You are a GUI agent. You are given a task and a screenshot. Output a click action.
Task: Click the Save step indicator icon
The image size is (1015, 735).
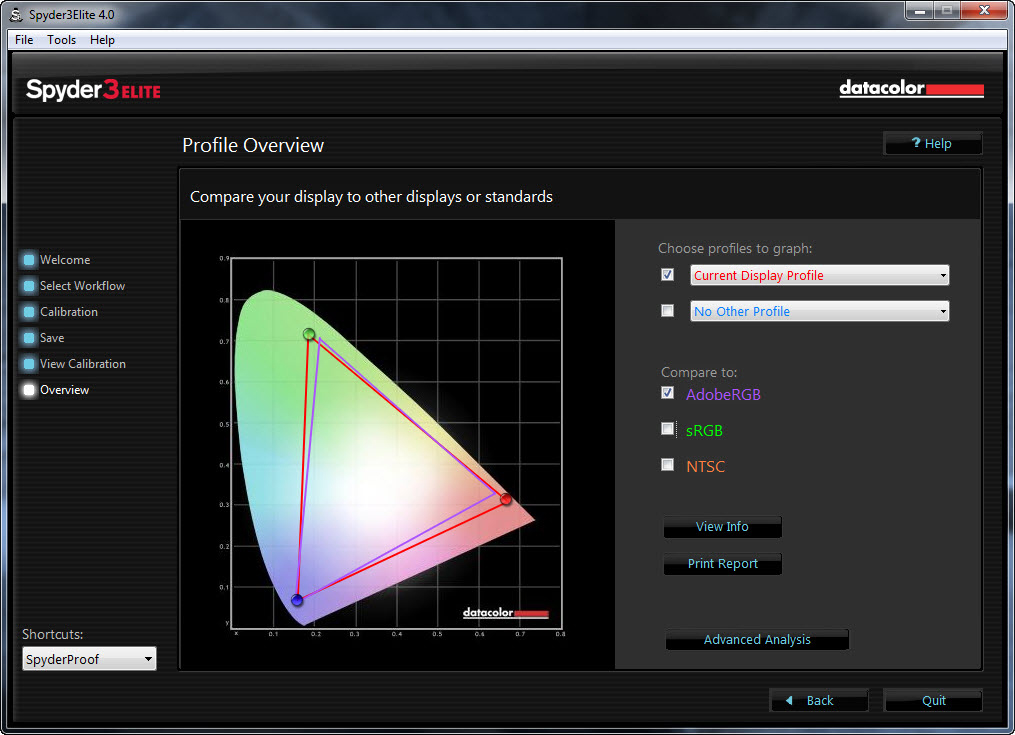click(29, 338)
